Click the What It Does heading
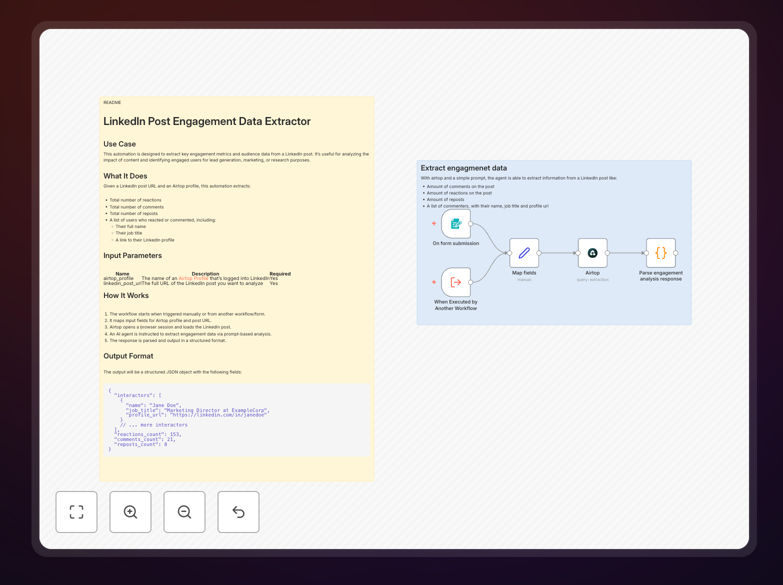 point(125,176)
